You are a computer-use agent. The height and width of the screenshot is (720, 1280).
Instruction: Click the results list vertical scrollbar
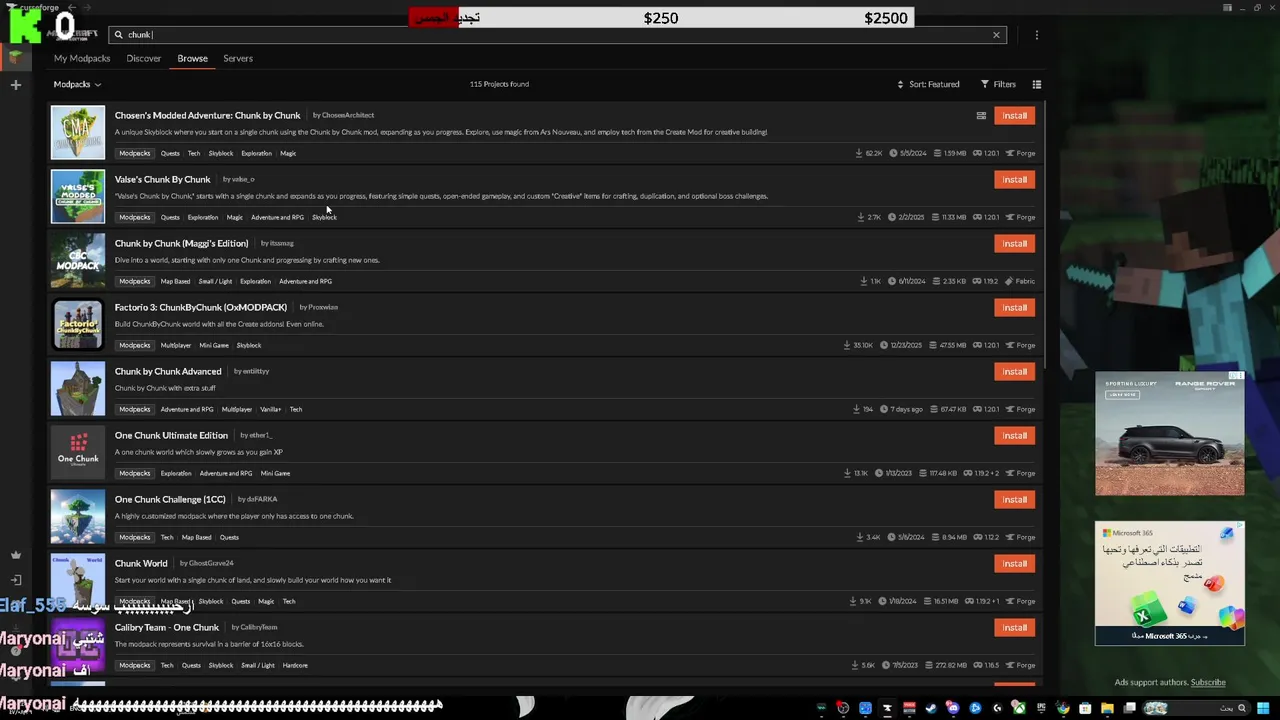(1044, 235)
